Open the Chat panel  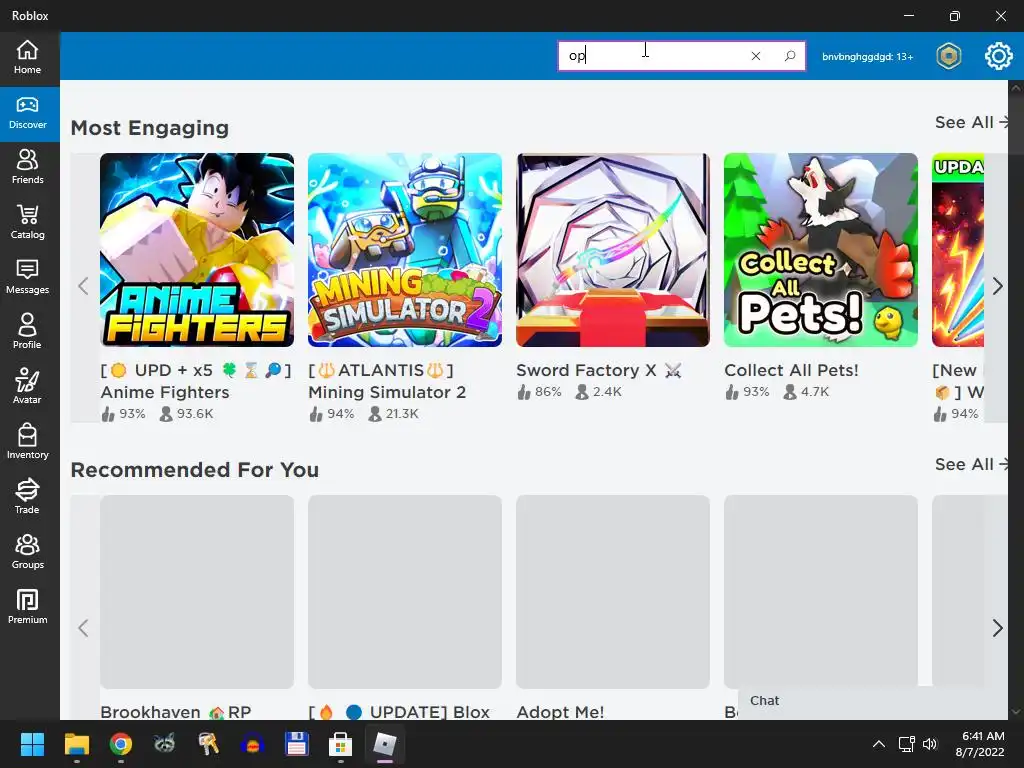tap(874, 701)
